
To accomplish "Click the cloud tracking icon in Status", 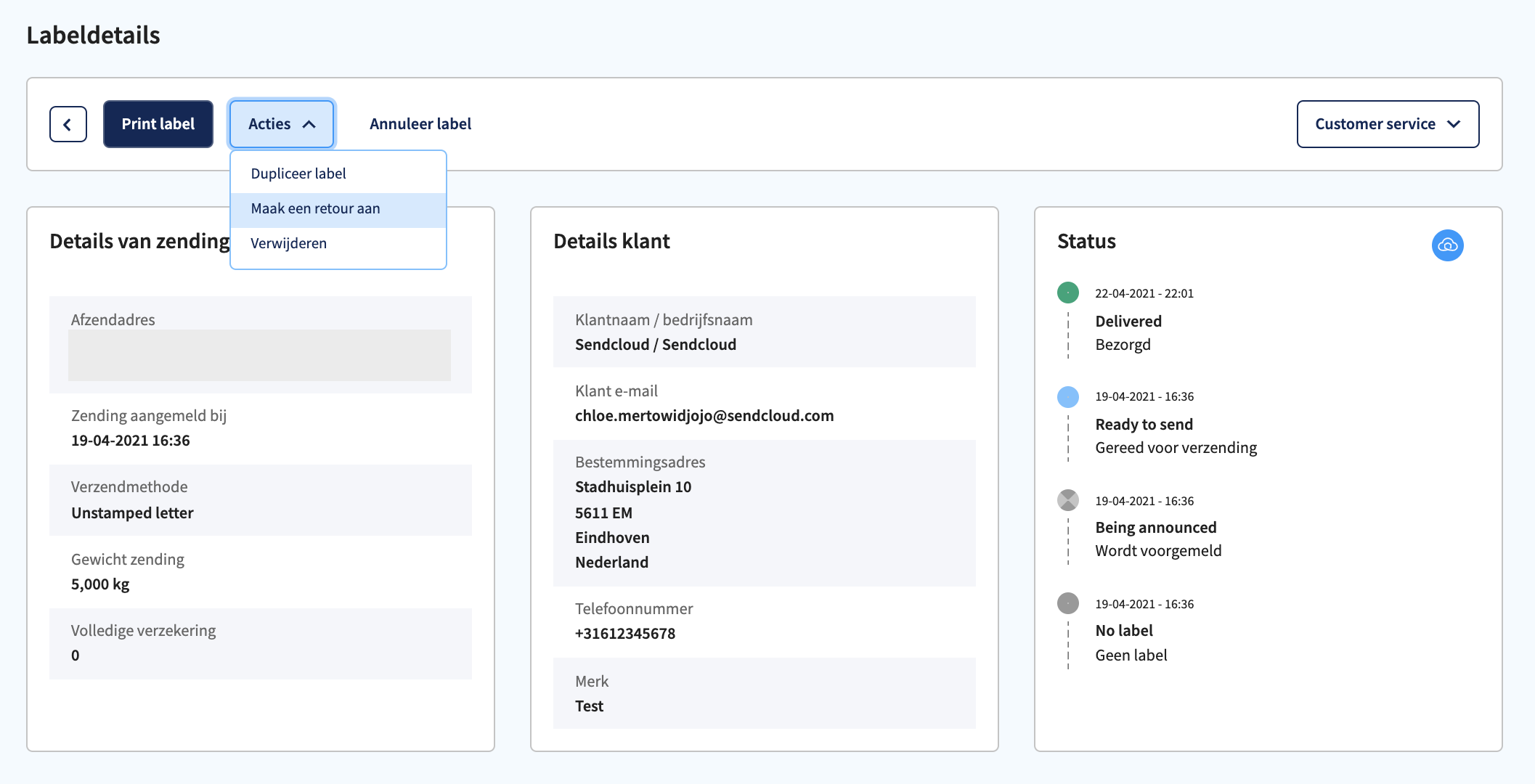I will tap(1447, 245).
